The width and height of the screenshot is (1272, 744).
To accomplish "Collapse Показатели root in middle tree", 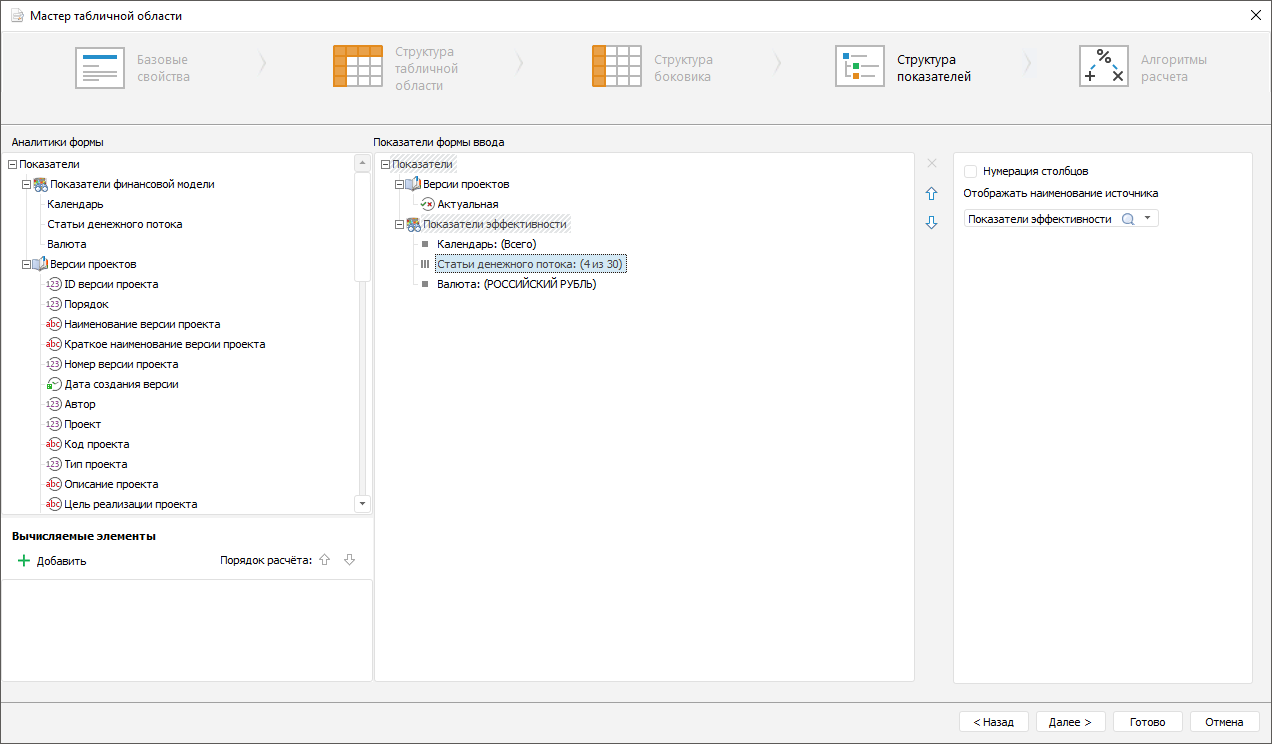I will [386, 164].
